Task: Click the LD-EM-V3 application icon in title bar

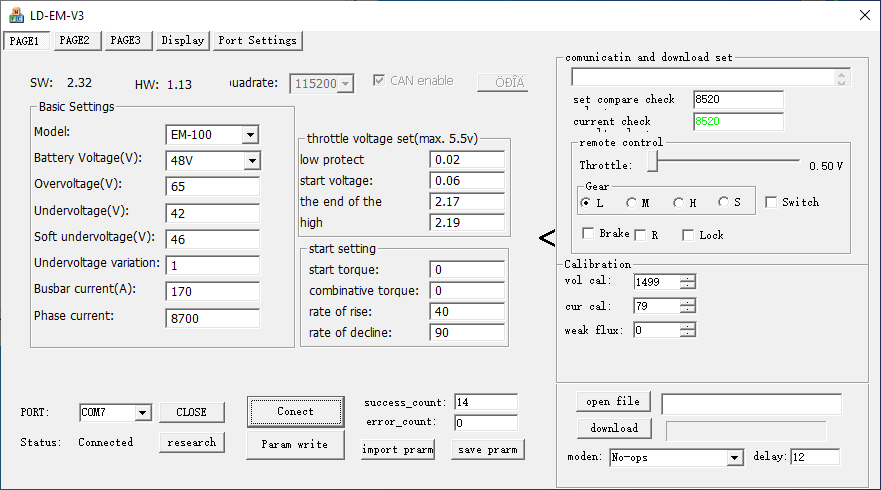Action: click(x=16, y=14)
